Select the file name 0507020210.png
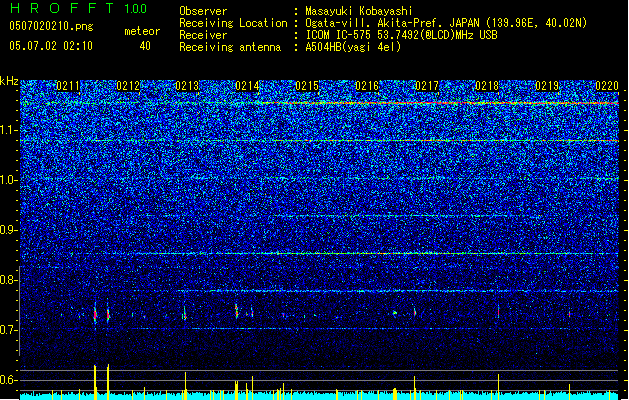629x400 pixels. click(x=51, y=26)
